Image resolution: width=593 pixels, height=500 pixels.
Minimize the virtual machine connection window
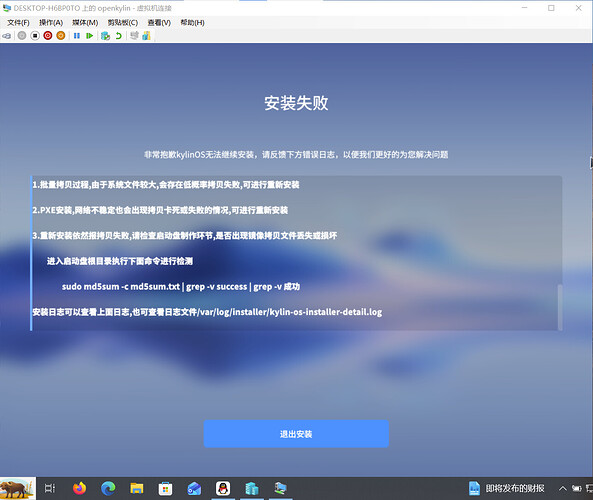[525, 8]
